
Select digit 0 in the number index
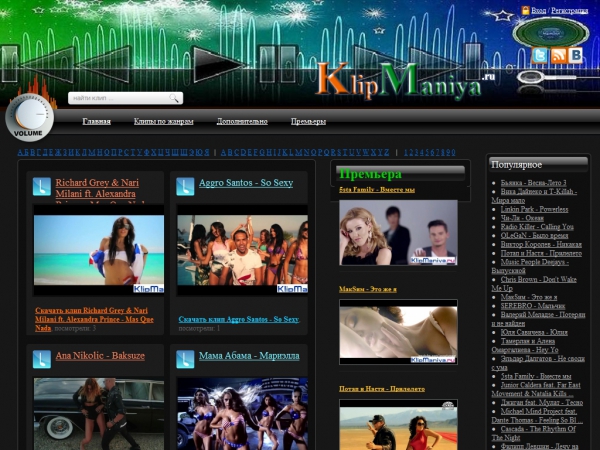(x=453, y=152)
